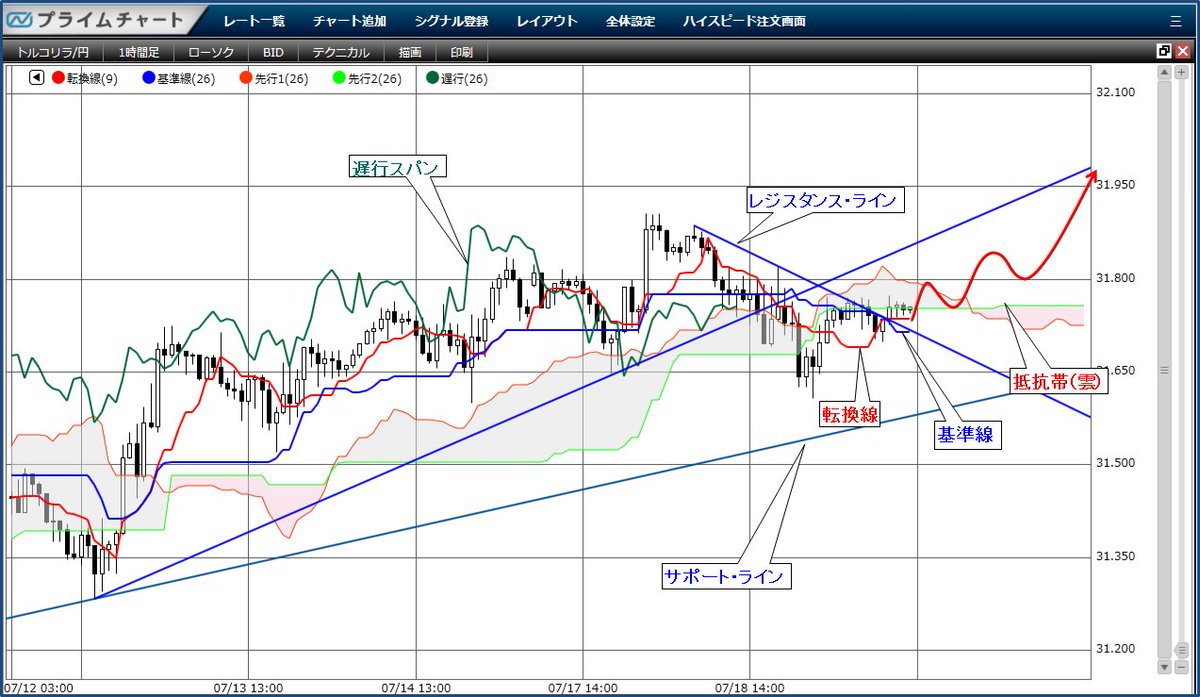Viewport: 1200px width, 697px height.
Task: Click the 31.800 price axis label
Action: pyautogui.click(x=1115, y=278)
